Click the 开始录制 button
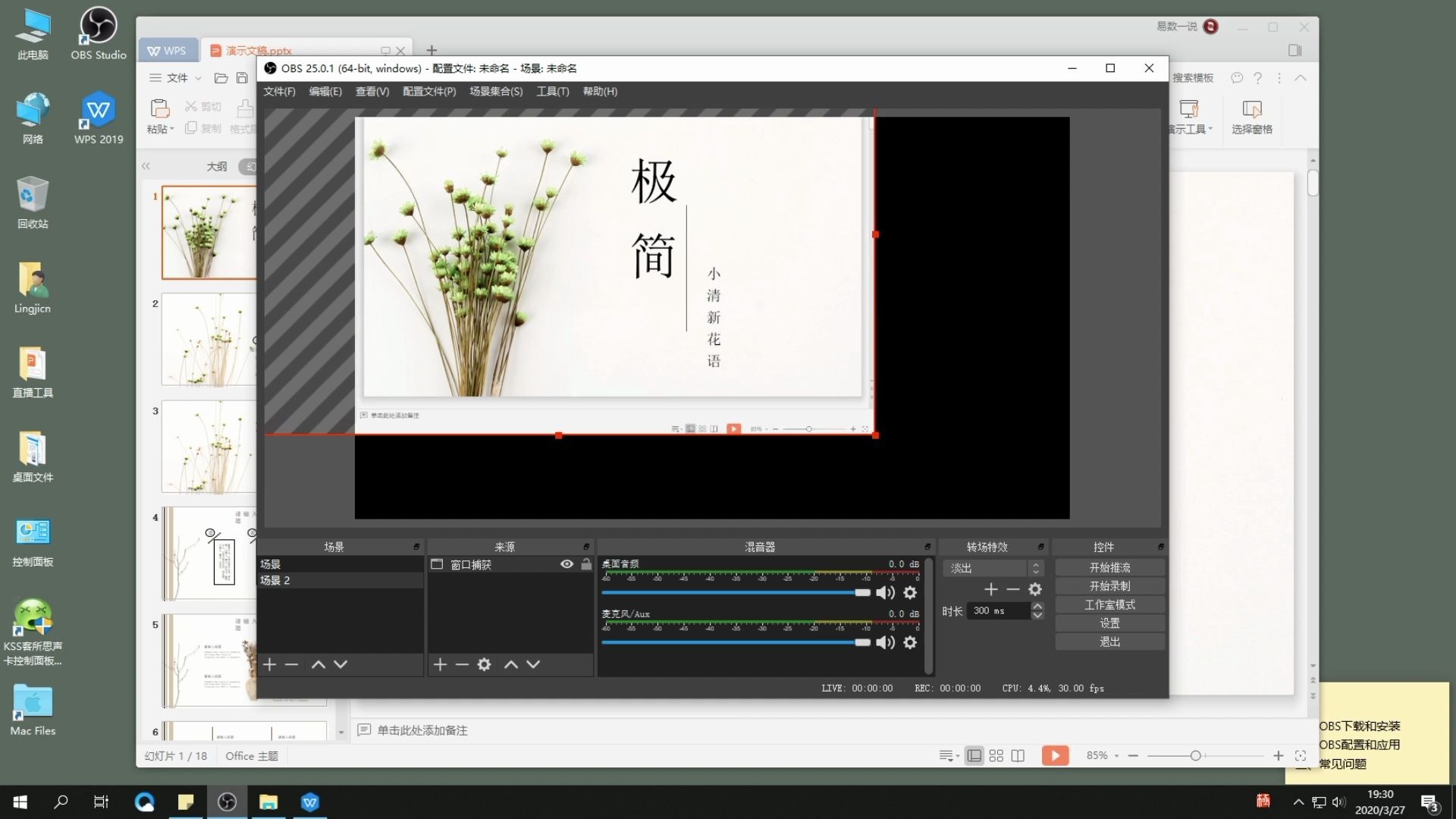1456x819 pixels. [x=1109, y=586]
